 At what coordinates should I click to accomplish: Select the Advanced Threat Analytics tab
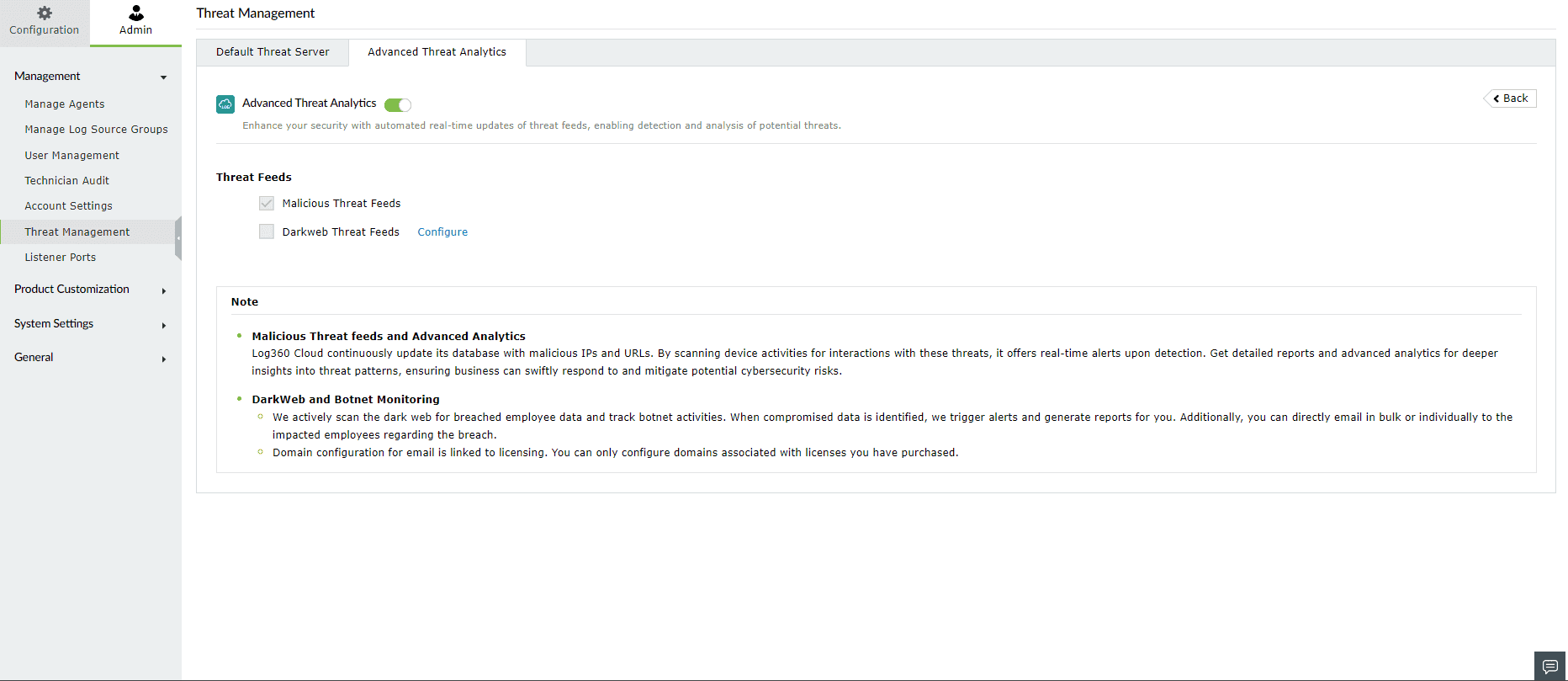point(437,52)
